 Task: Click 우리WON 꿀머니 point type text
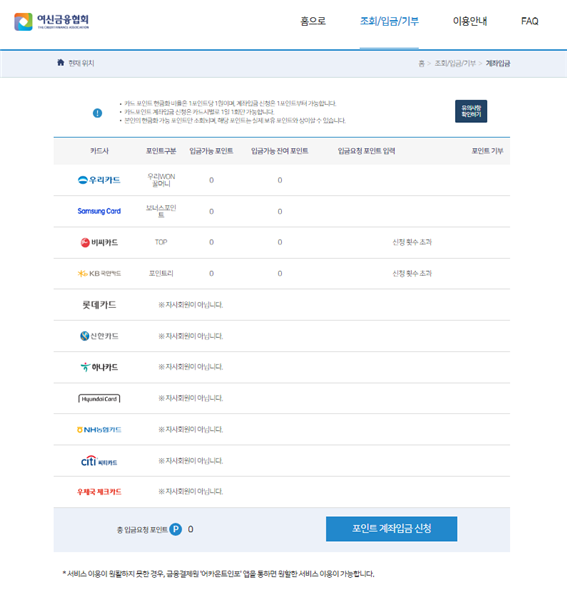[x=161, y=180]
